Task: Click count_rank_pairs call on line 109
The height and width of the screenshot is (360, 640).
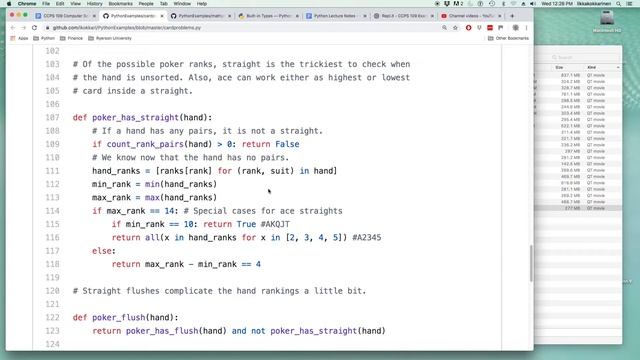Action: click(x=145, y=144)
